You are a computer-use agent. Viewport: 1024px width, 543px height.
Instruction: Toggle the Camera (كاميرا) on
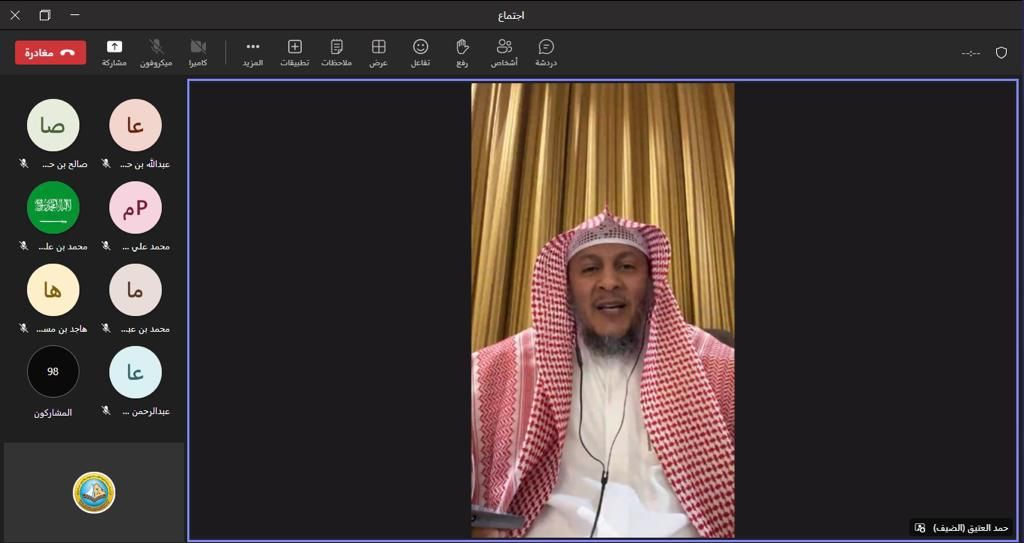click(x=198, y=53)
